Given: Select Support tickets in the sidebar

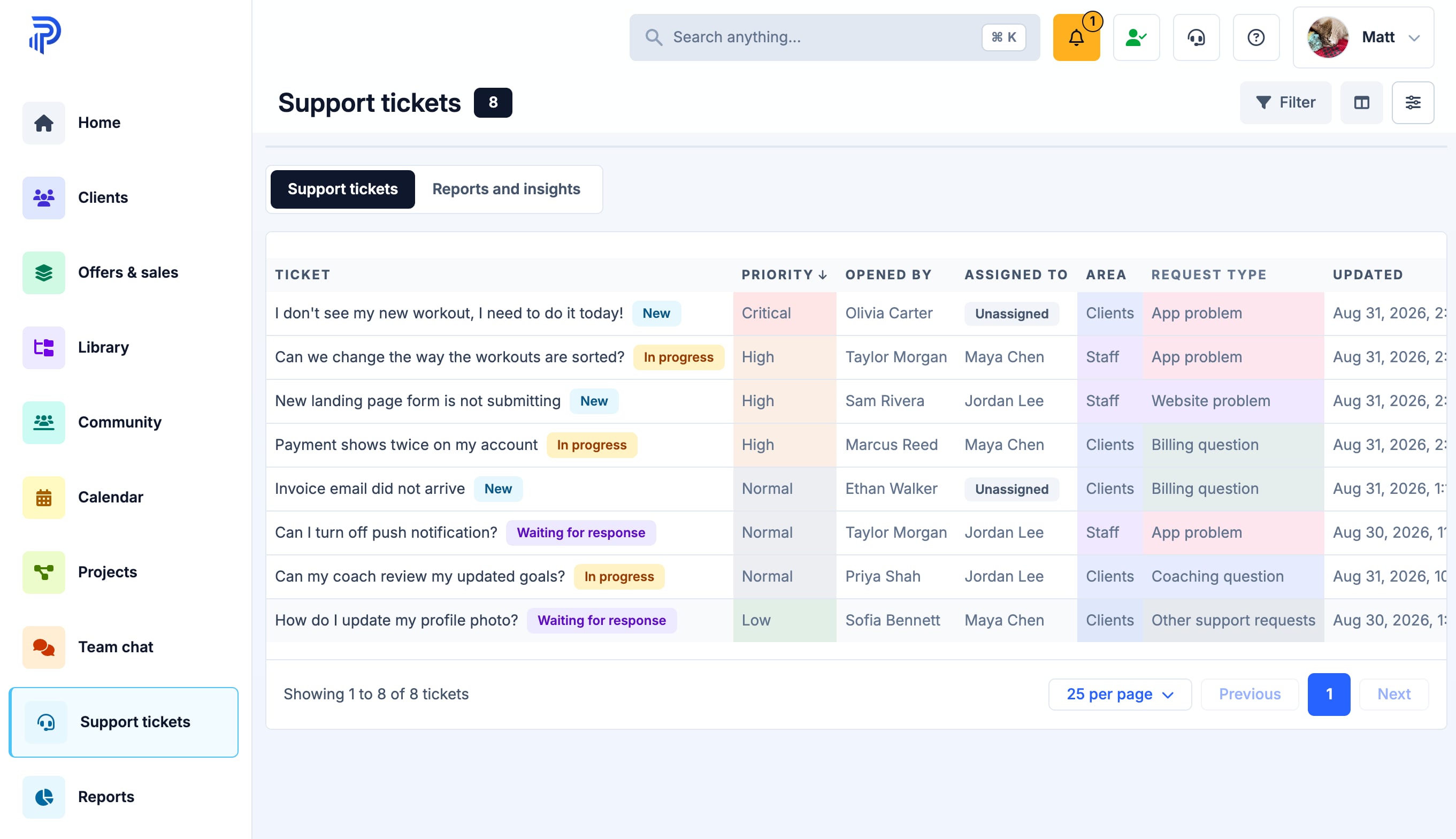Looking at the screenshot, I should pyautogui.click(x=124, y=722).
